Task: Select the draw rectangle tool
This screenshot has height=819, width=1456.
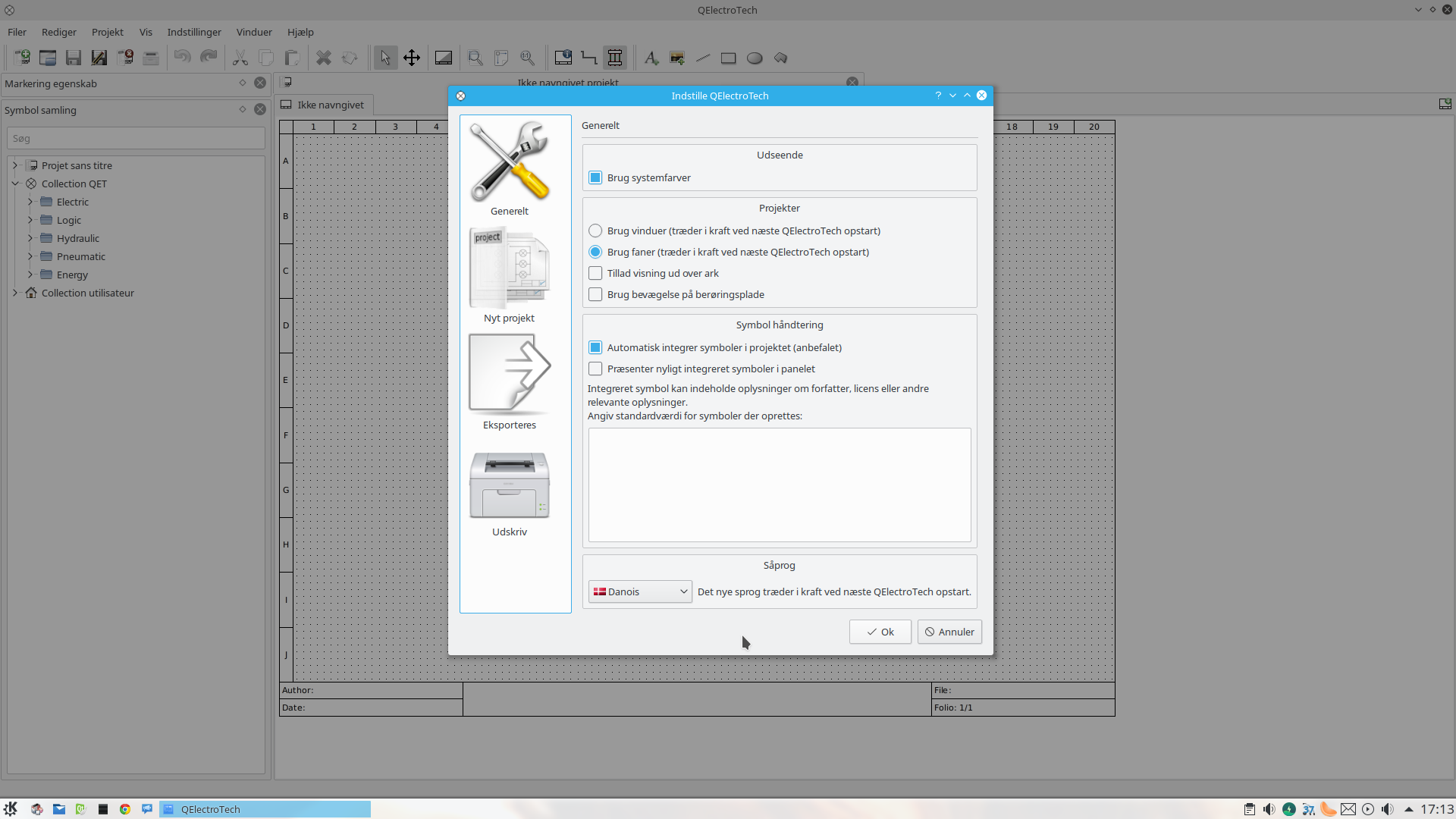Action: [729, 58]
